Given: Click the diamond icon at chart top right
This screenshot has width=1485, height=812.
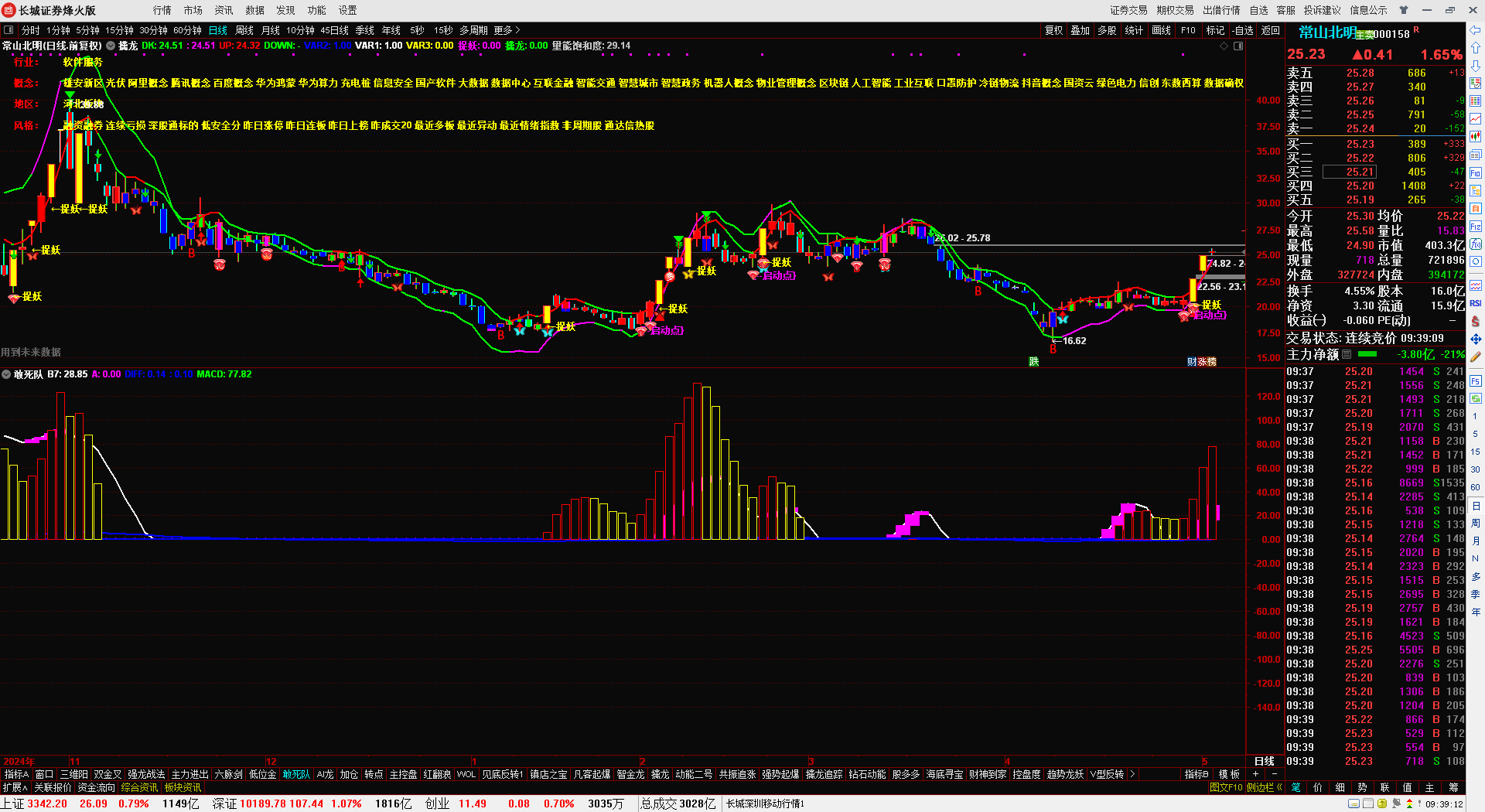Looking at the screenshot, I should [x=1224, y=46].
